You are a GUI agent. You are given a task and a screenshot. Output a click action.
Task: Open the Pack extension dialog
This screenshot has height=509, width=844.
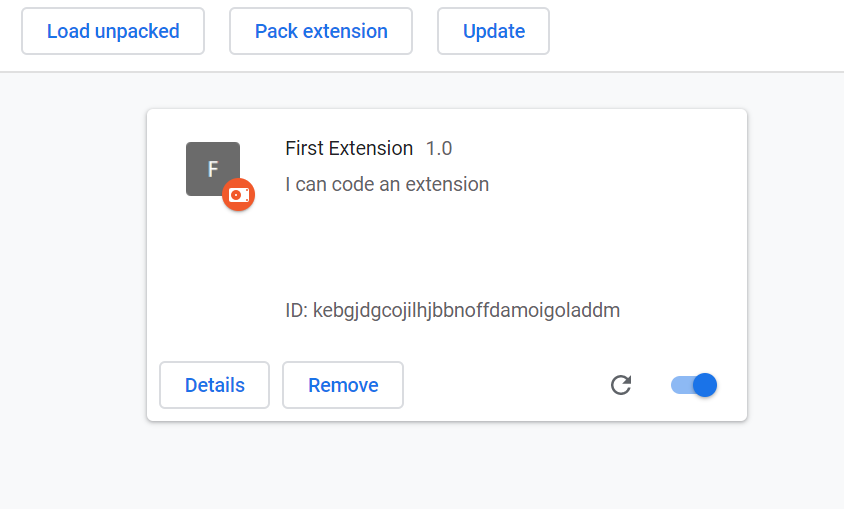(x=321, y=31)
